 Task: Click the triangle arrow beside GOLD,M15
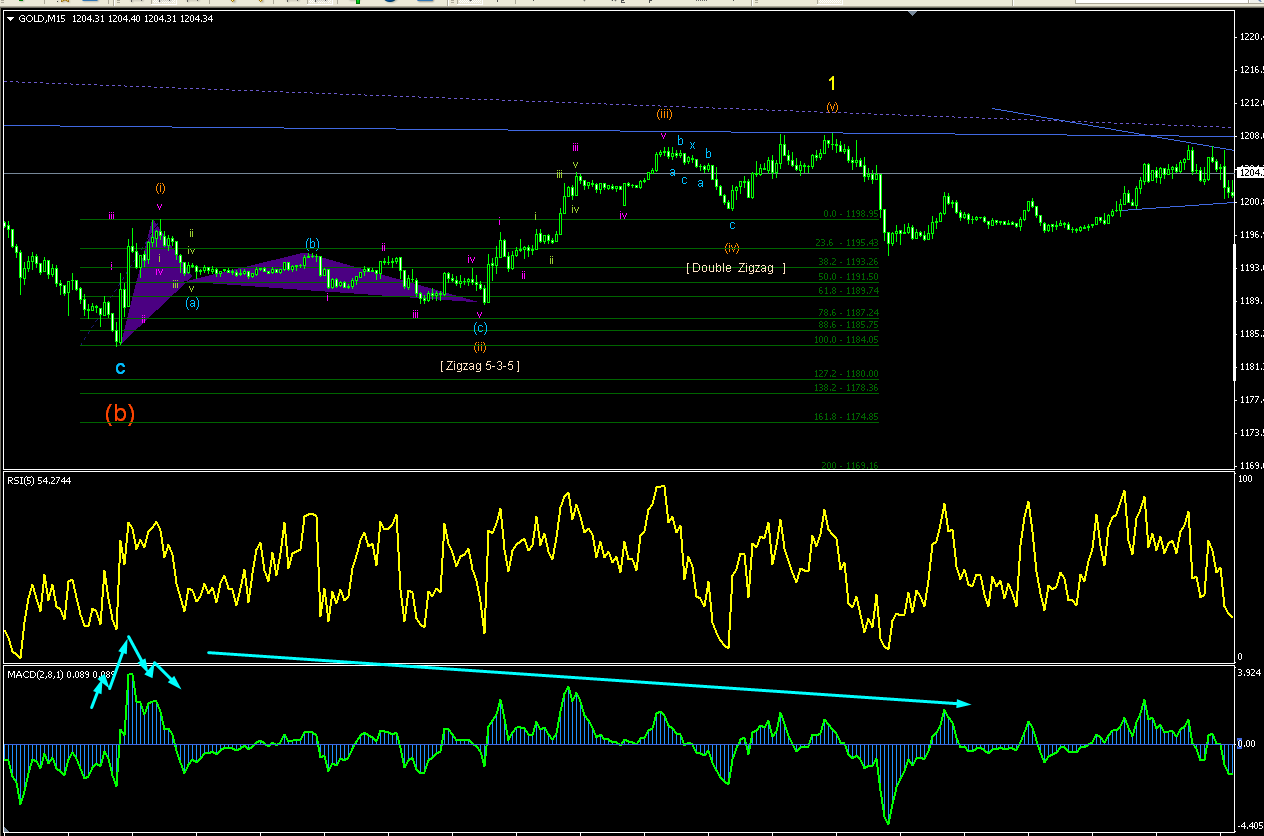pyautogui.click(x=10, y=17)
